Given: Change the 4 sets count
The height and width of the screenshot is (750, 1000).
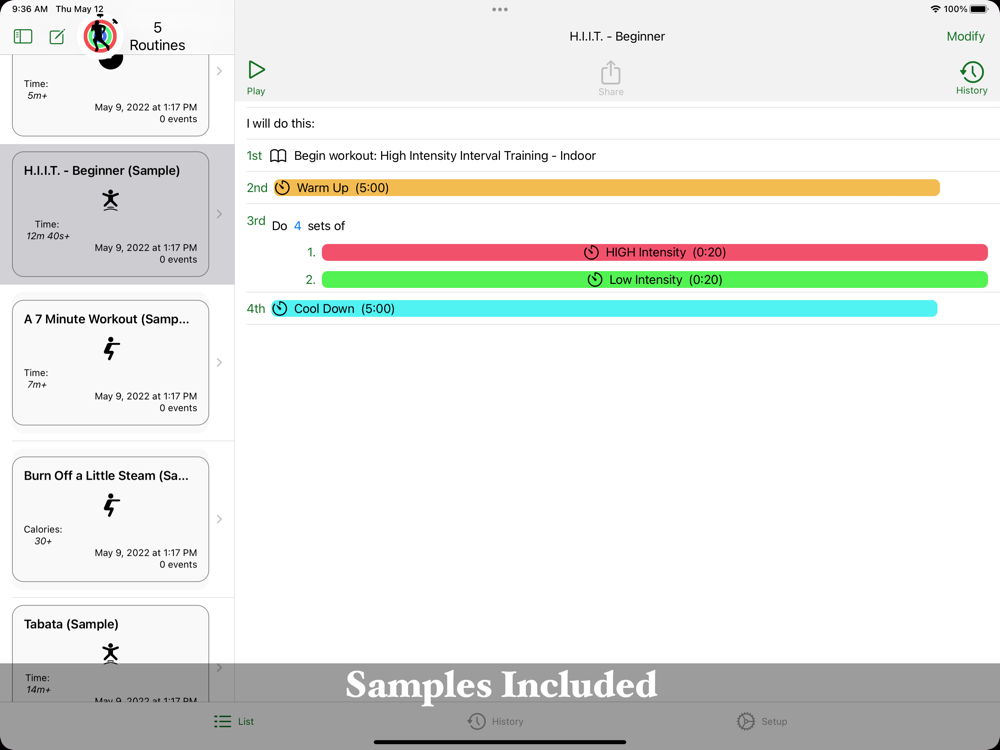Looking at the screenshot, I should (297, 226).
